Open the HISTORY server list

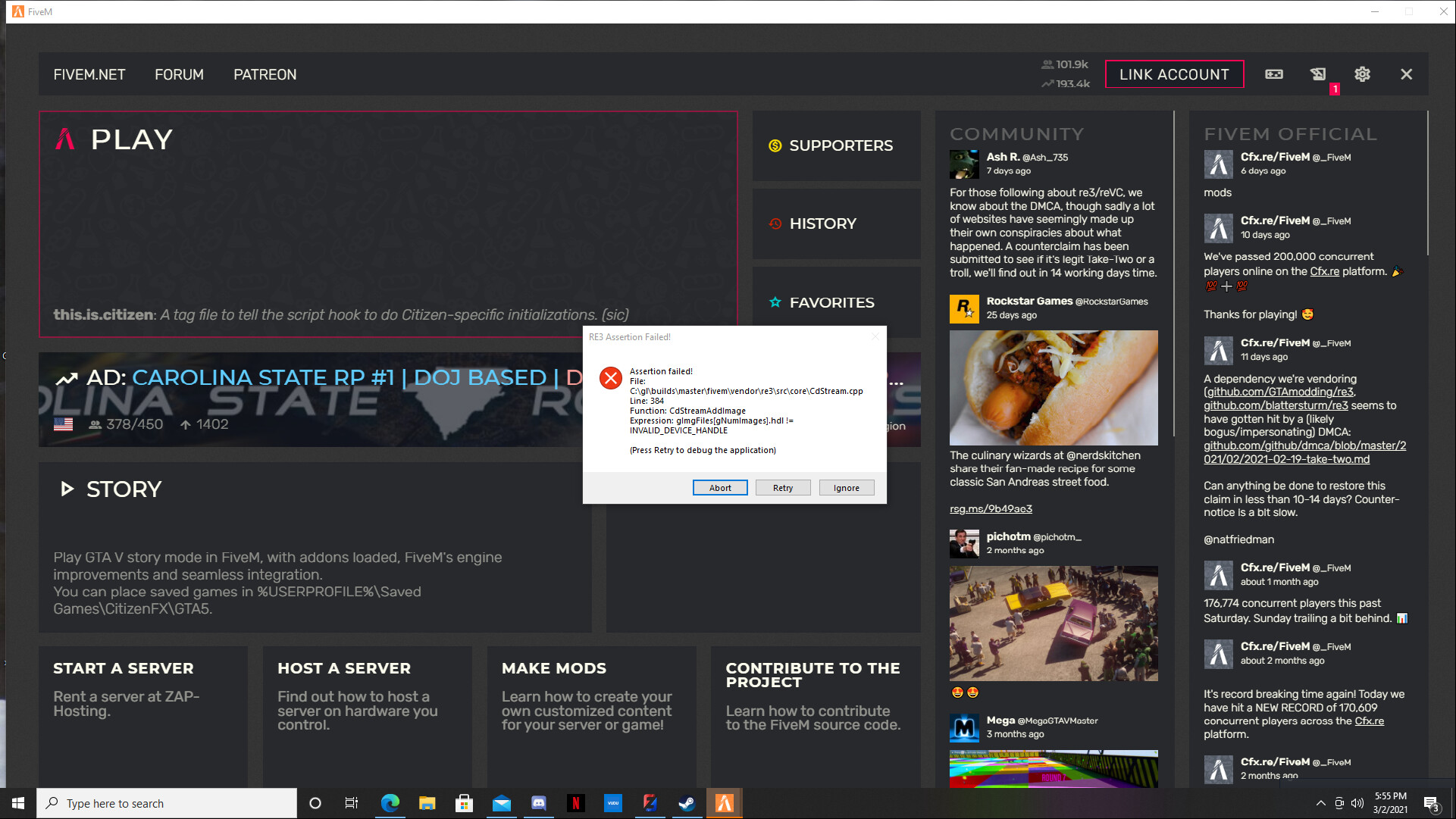point(837,224)
